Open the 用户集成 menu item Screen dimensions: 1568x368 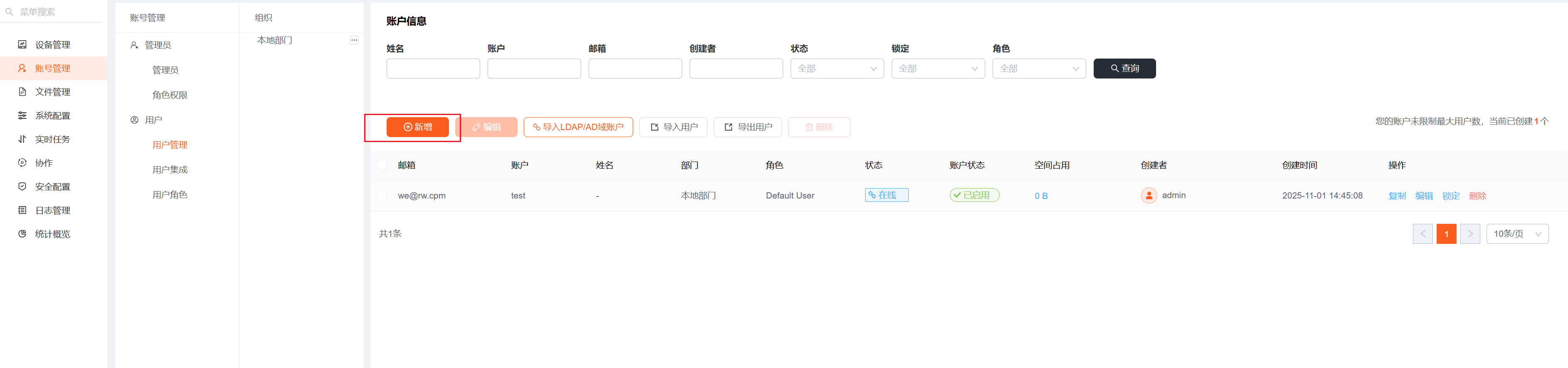coord(170,170)
